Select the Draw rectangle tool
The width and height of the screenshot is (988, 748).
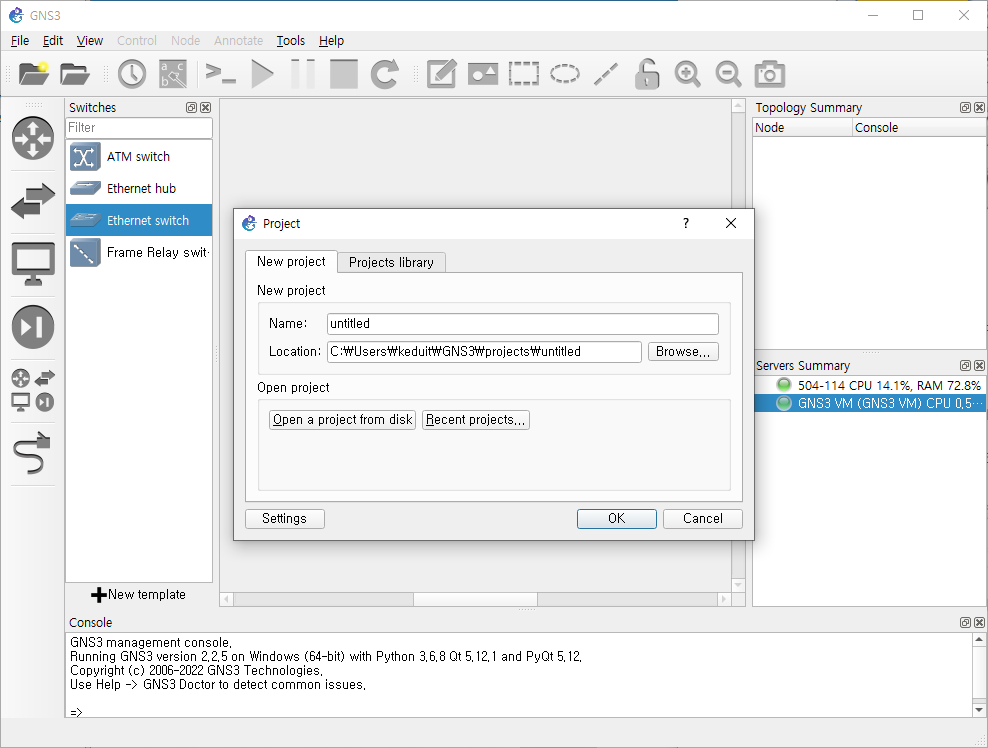[x=524, y=74]
